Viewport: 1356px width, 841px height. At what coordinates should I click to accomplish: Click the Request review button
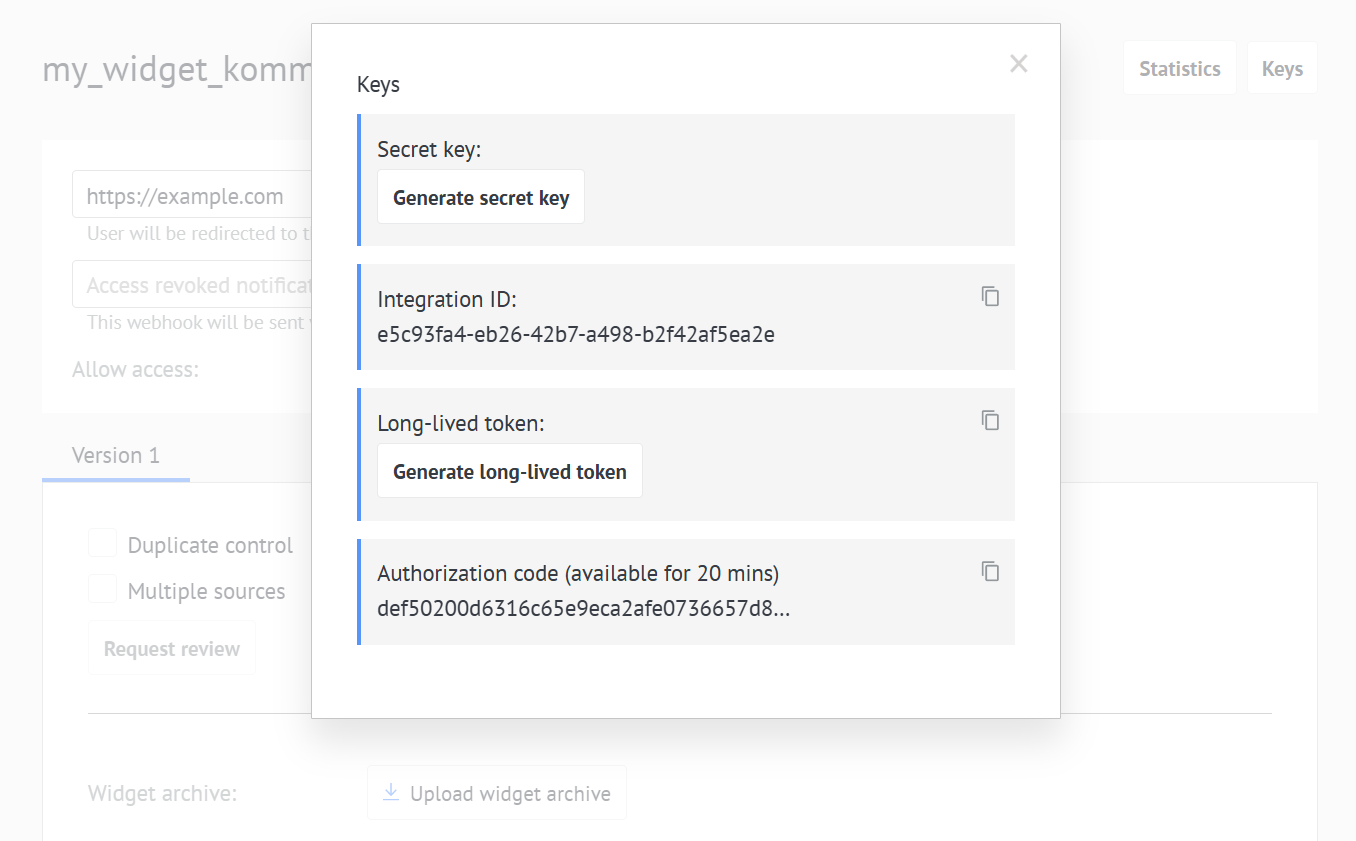point(172,649)
